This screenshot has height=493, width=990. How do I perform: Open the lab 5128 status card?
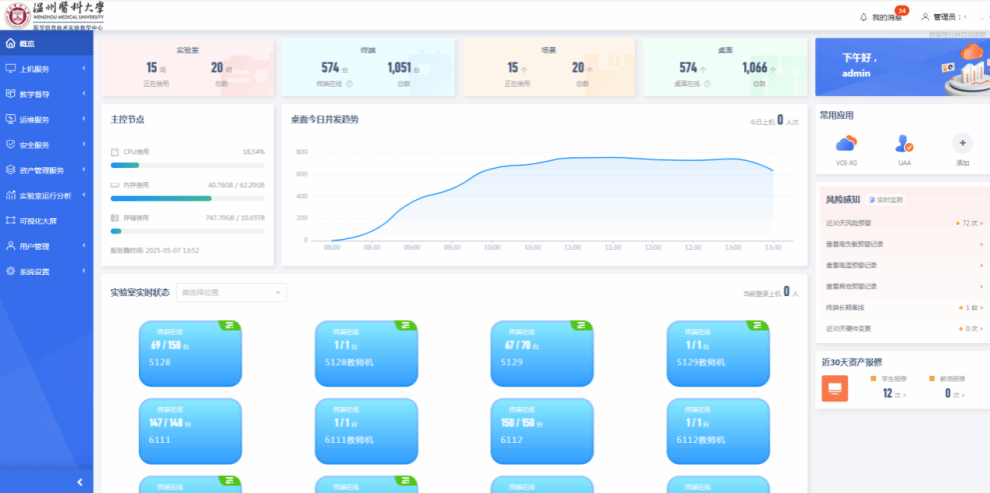pos(190,353)
